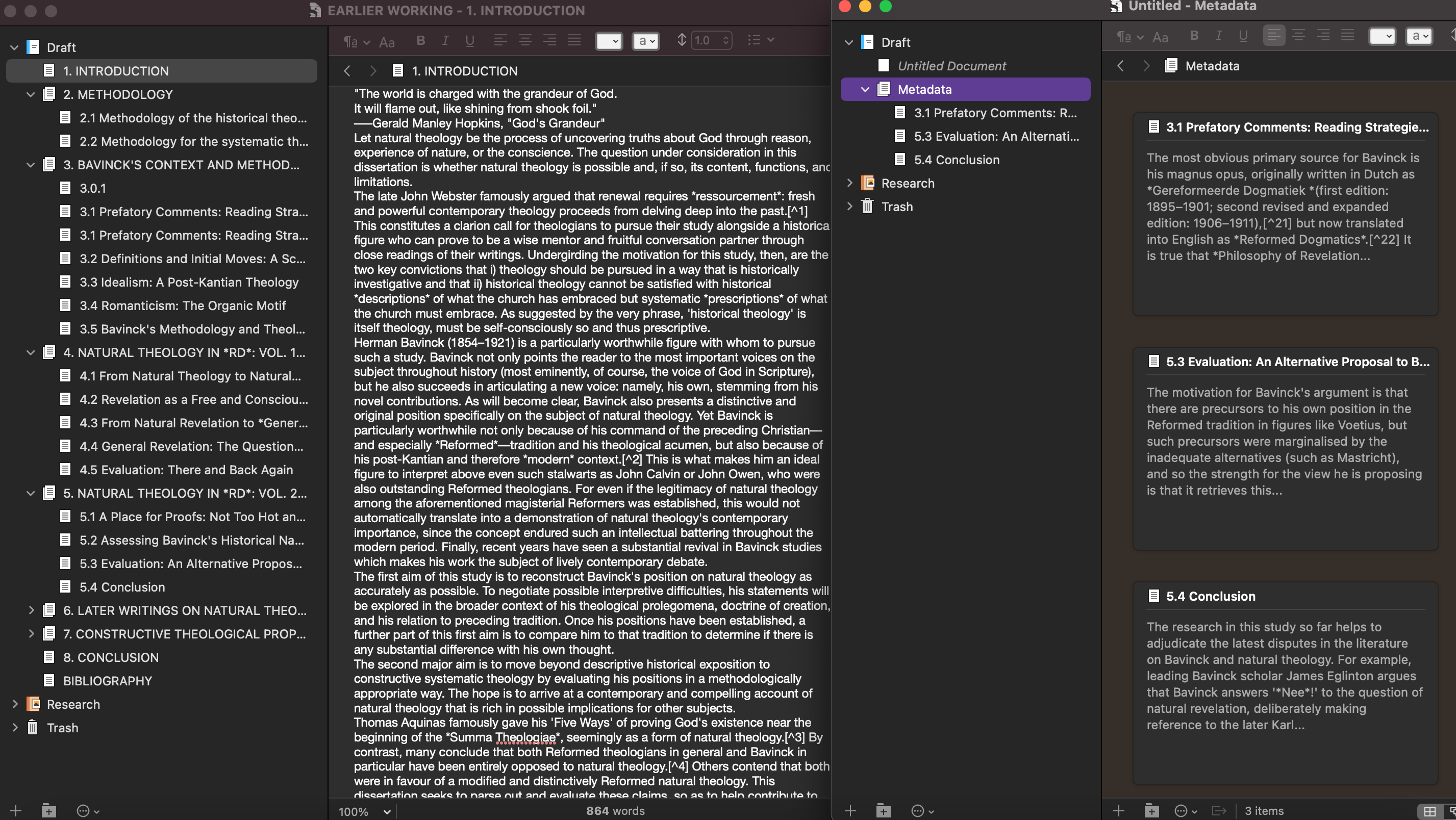Open text color swatch dropdown in Metadata toolbar
1456x820 pixels.
tap(1382, 36)
